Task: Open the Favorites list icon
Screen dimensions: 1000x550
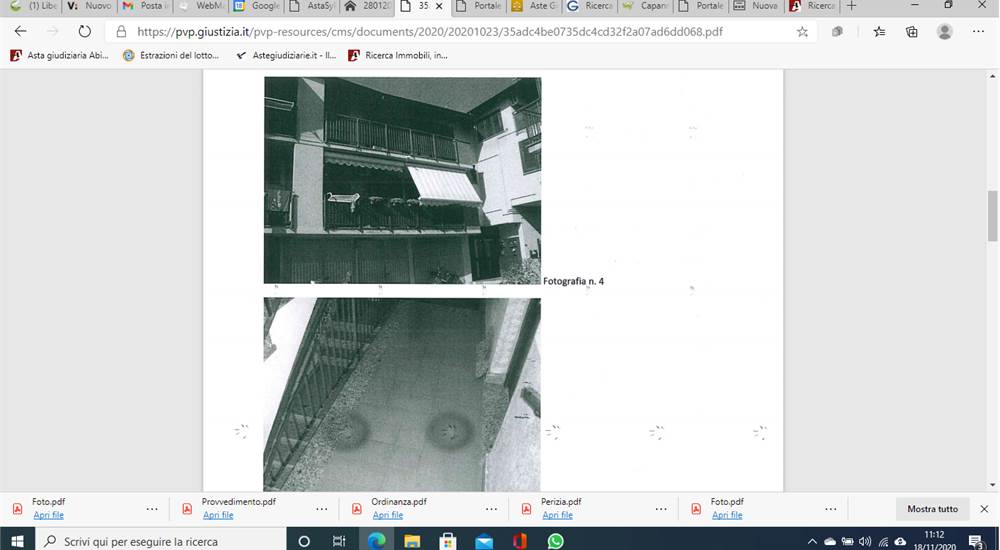Action: [x=879, y=31]
